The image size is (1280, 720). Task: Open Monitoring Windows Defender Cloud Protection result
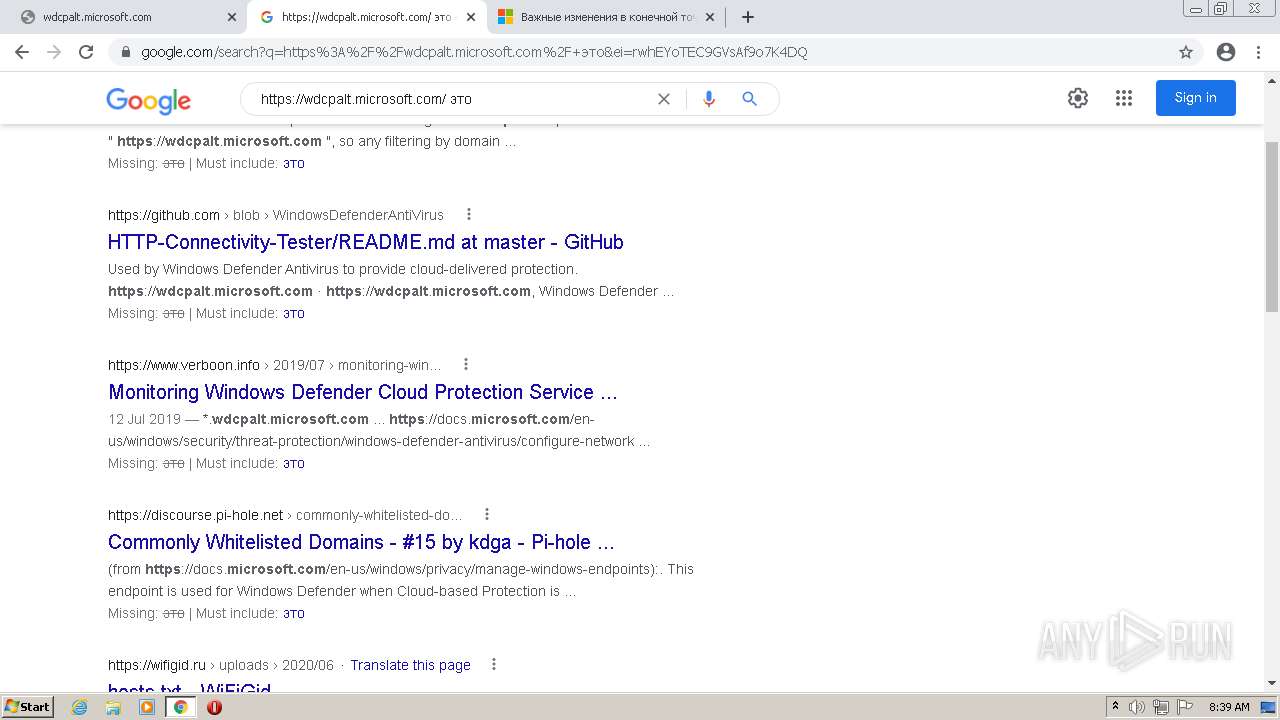363,392
